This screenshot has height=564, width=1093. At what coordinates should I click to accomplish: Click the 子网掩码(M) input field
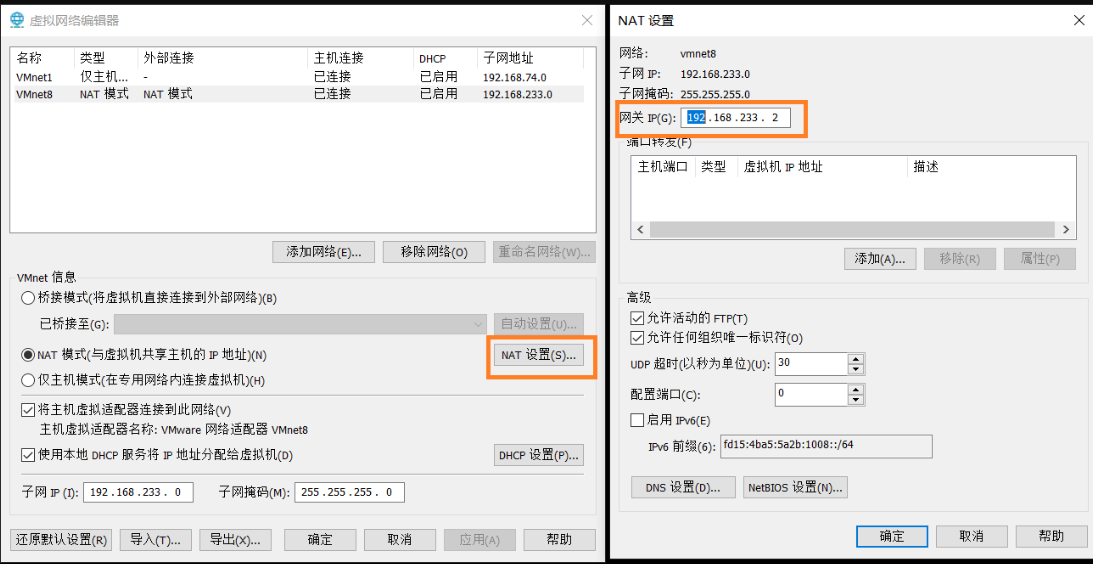349,492
